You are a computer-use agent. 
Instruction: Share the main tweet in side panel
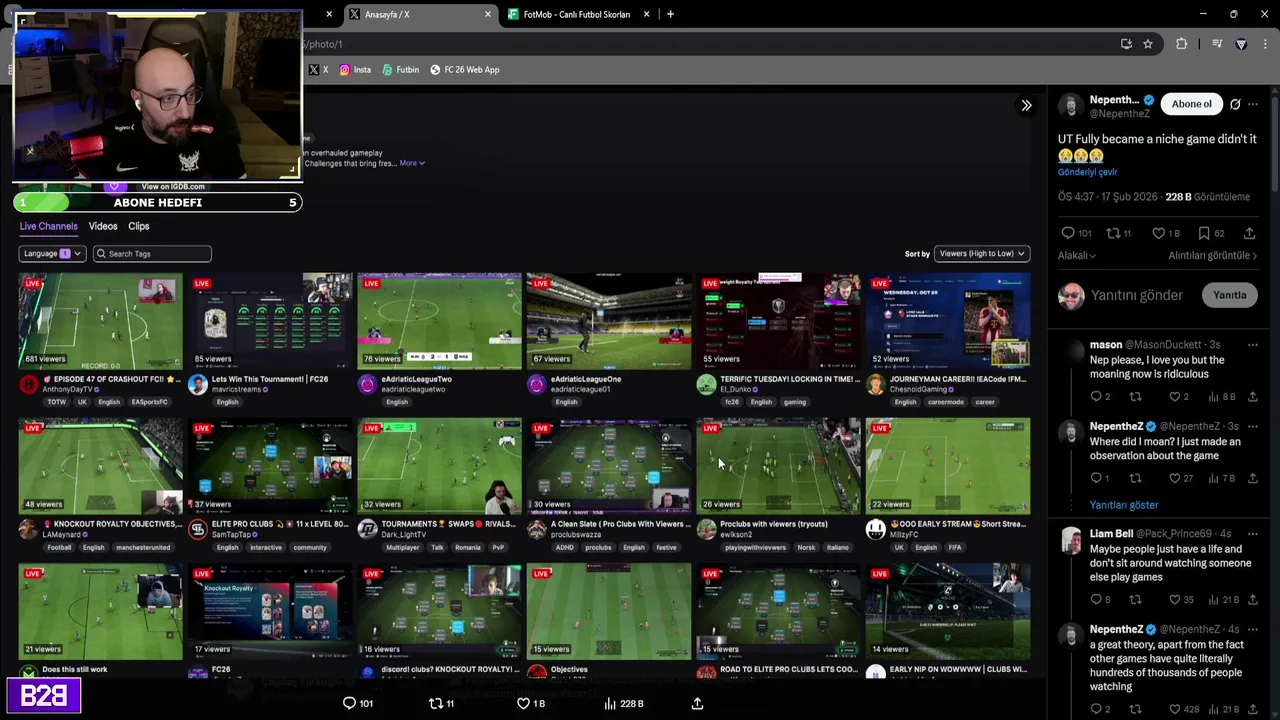1249,233
